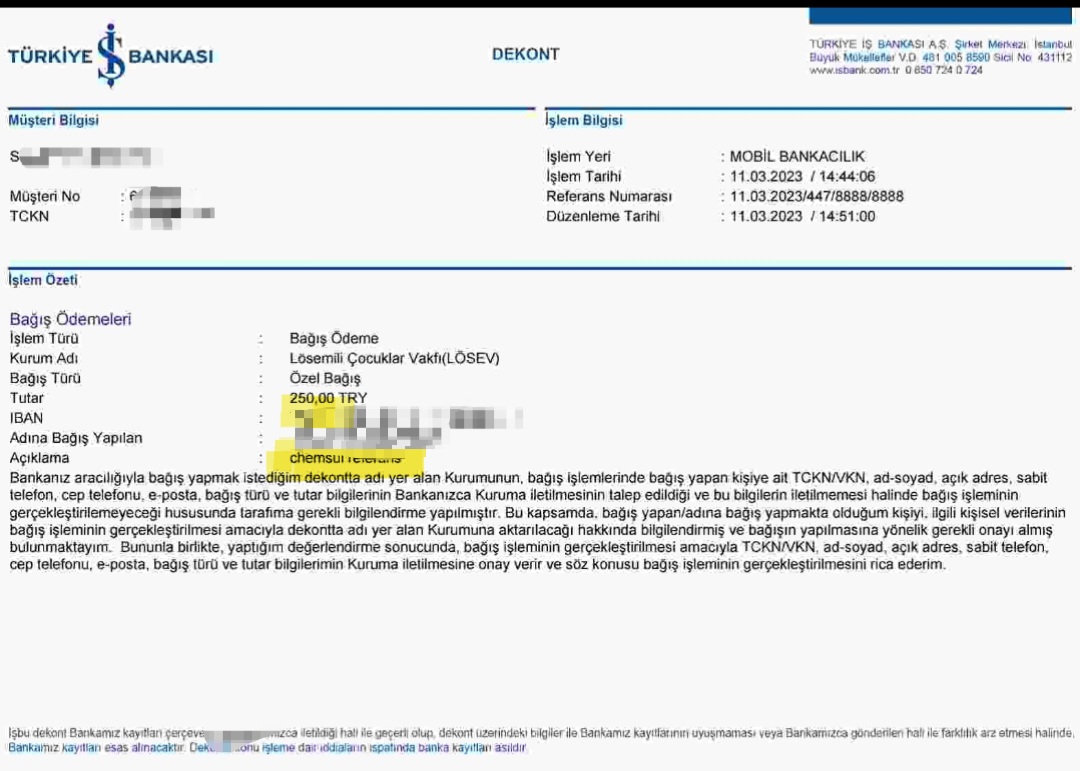Select the DEKONT title text
The height and width of the screenshot is (771, 1080).
pyautogui.click(x=526, y=54)
